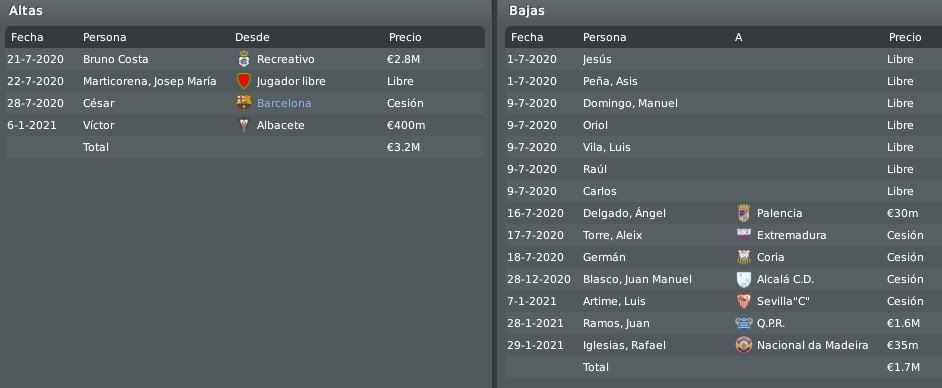Click the Palencia club crest icon

tap(744, 213)
